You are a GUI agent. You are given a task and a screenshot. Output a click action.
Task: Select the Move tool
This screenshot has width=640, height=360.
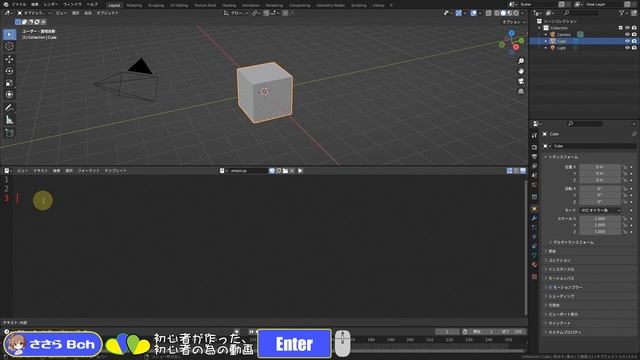point(9,60)
